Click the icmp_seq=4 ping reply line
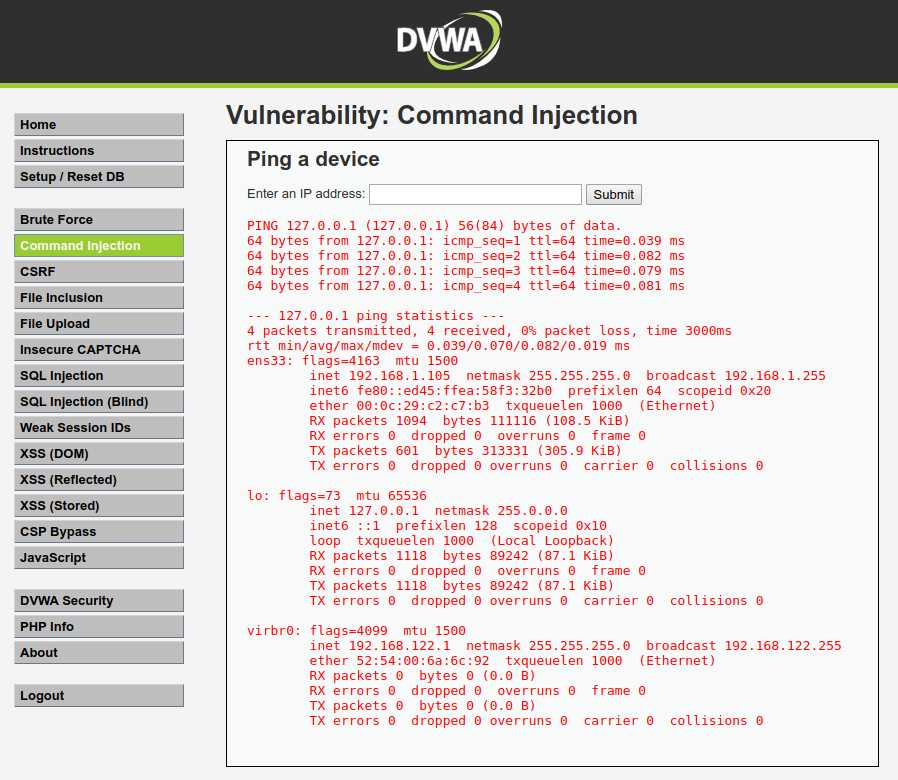Image resolution: width=898 pixels, height=780 pixels. 466,286
